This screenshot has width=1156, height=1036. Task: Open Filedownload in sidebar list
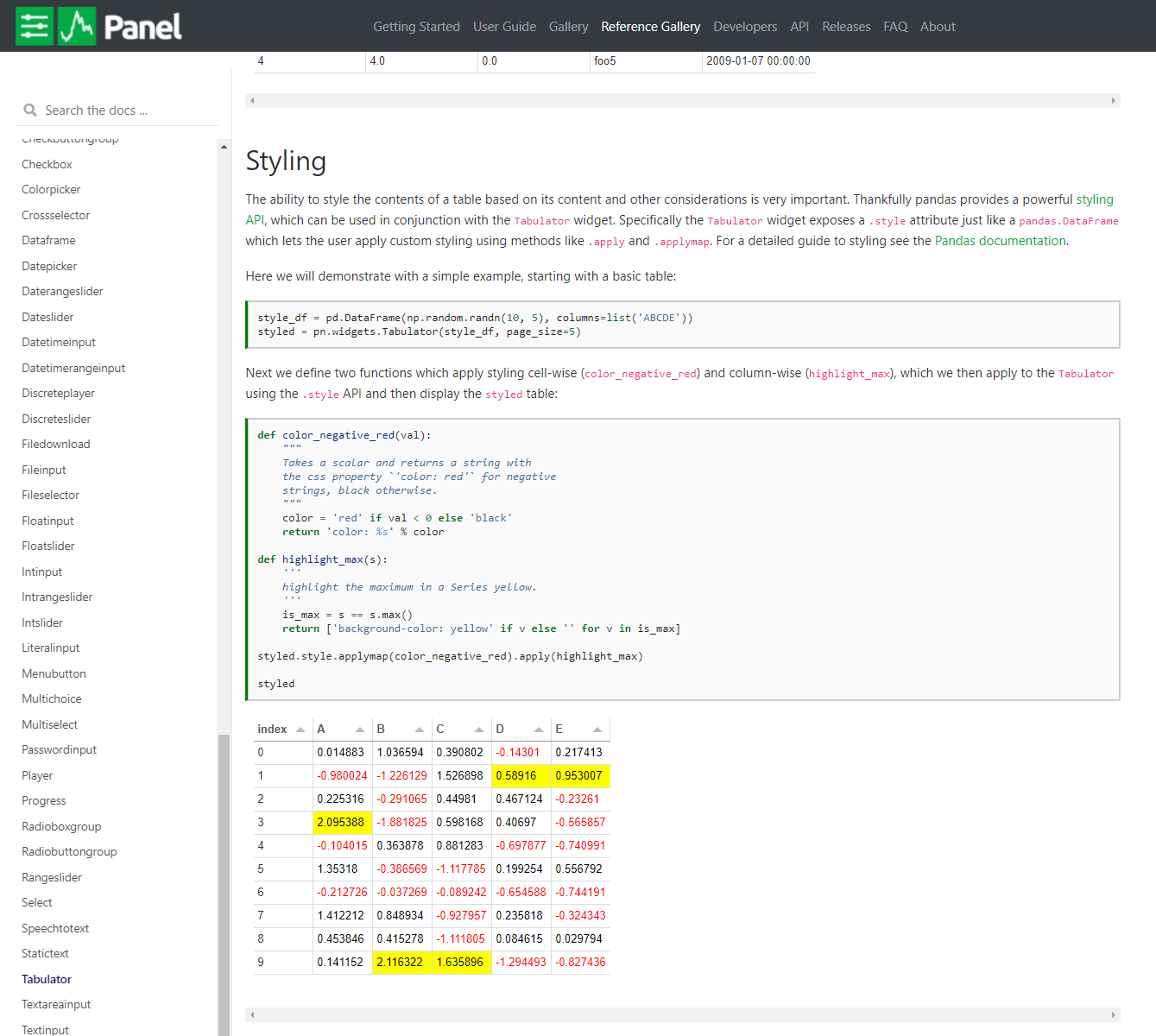tap(55, 444)
